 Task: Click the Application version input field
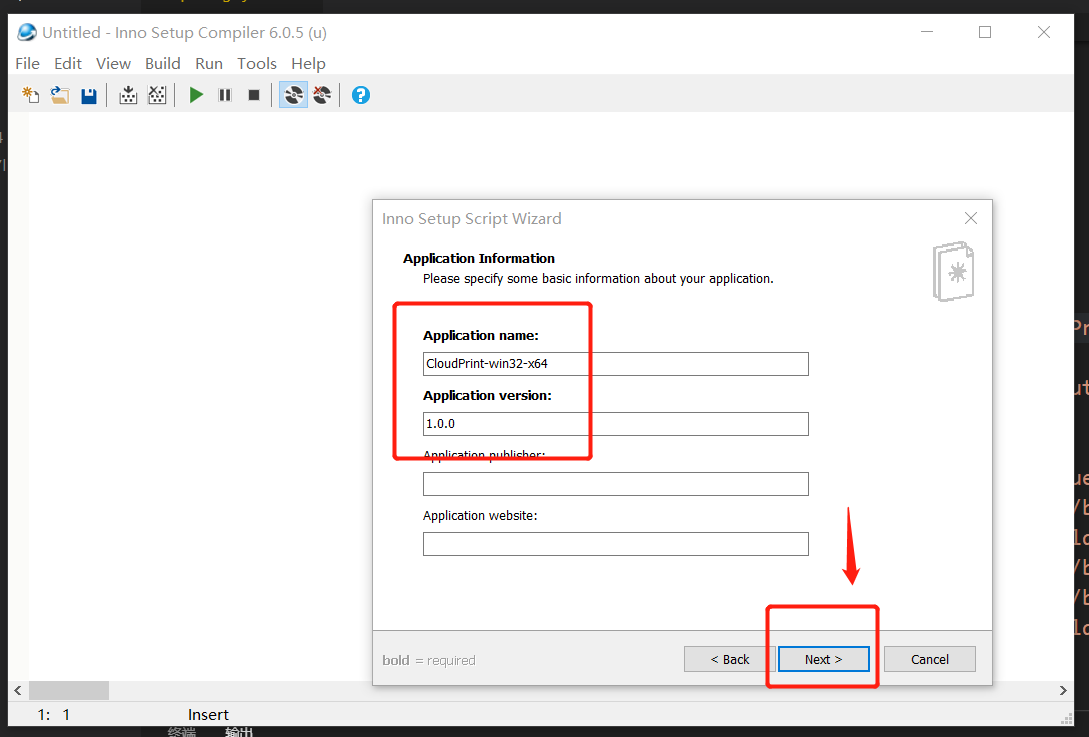point(615,424)
